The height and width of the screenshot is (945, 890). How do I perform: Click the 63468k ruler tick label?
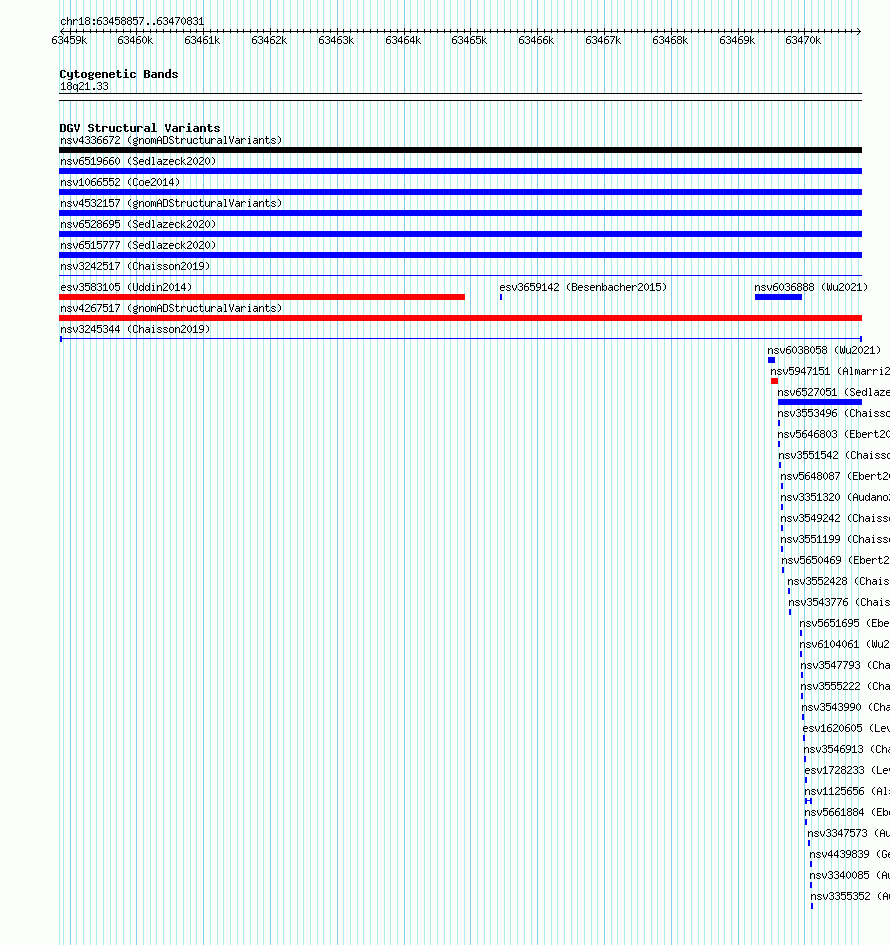click(670, 40)
